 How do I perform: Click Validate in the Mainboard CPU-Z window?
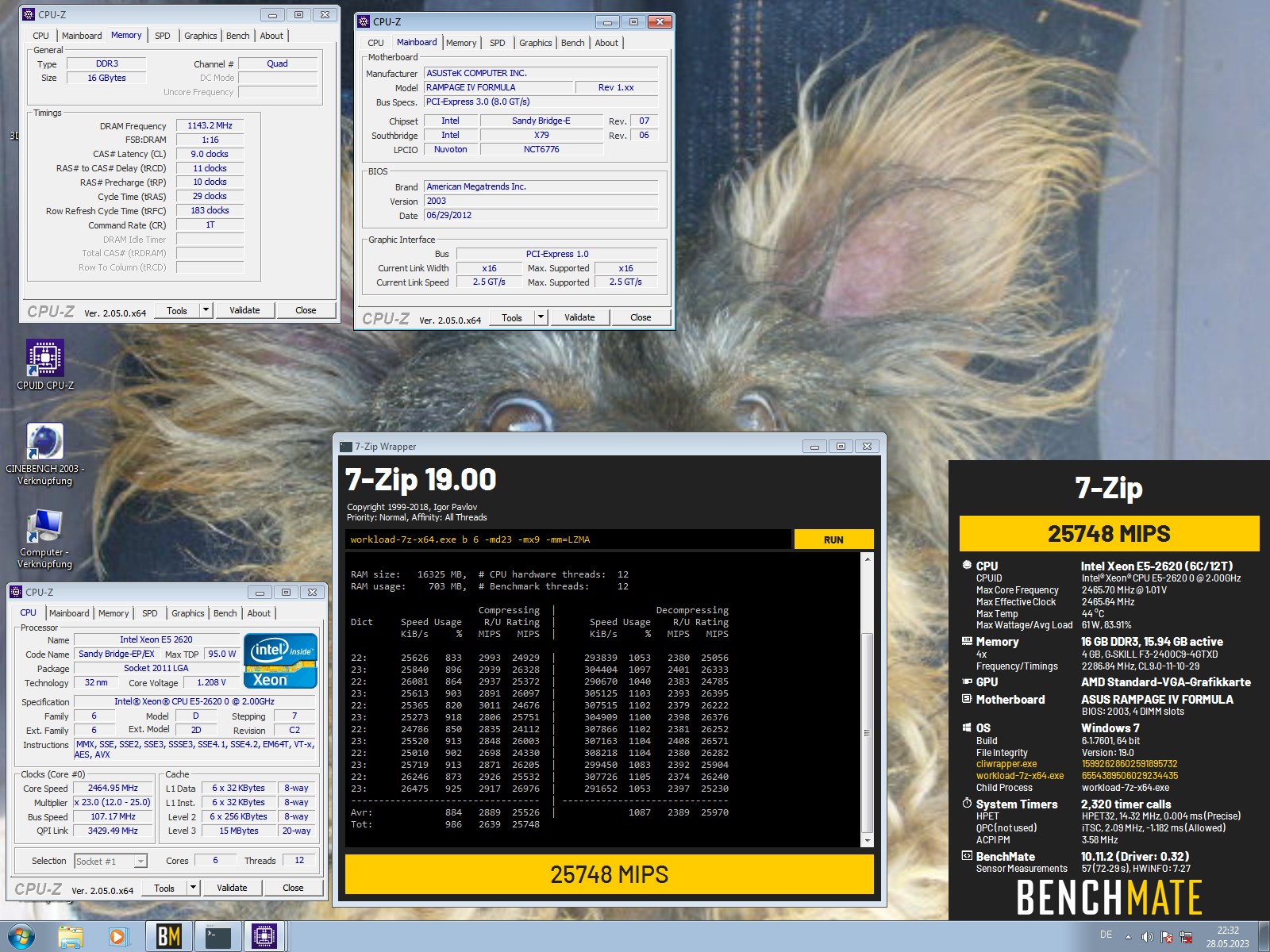[579, 317]
